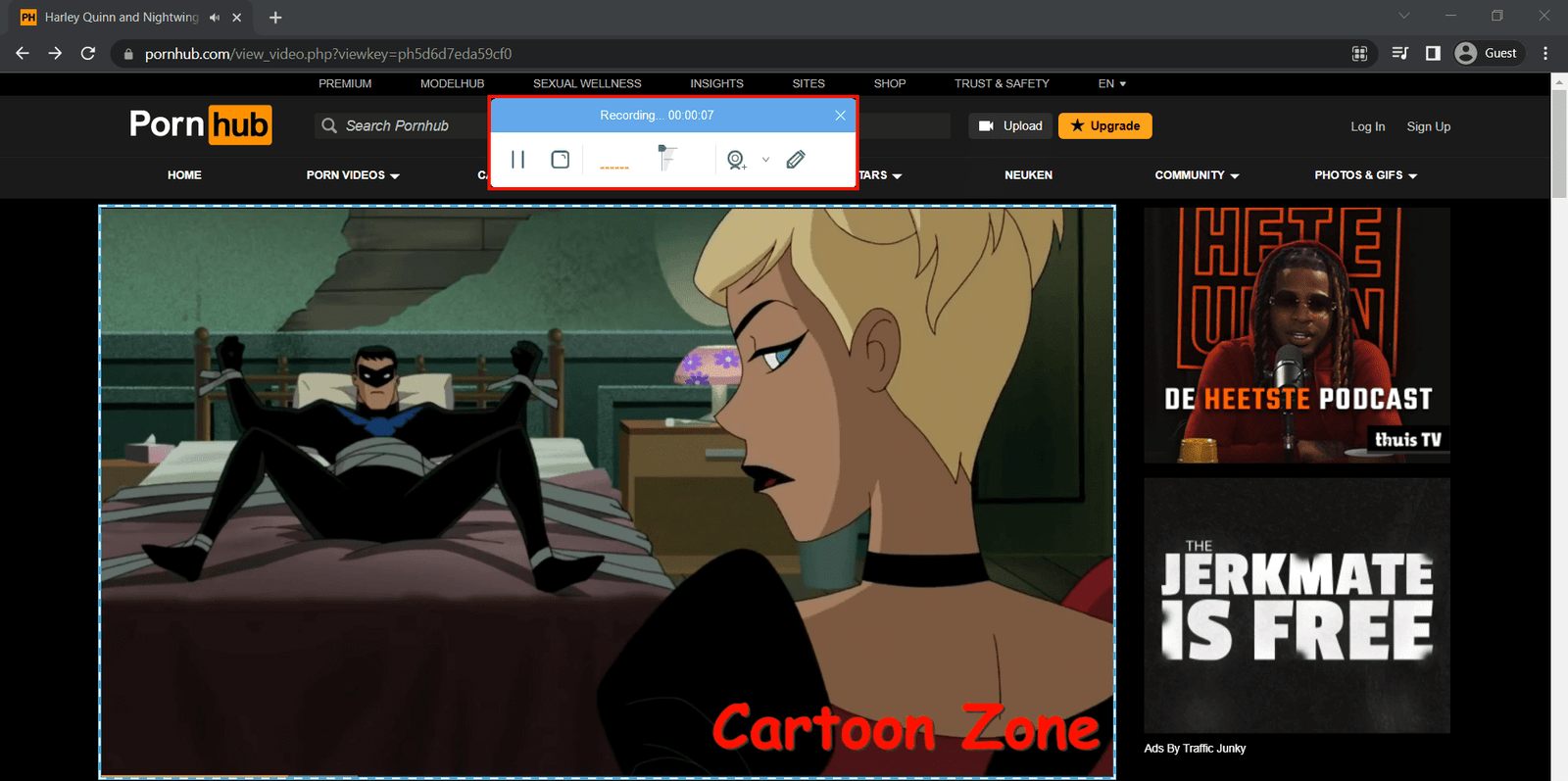Click Sign Up
The width and height of the screenshot is (1568, 781).
click(1428, 126)
